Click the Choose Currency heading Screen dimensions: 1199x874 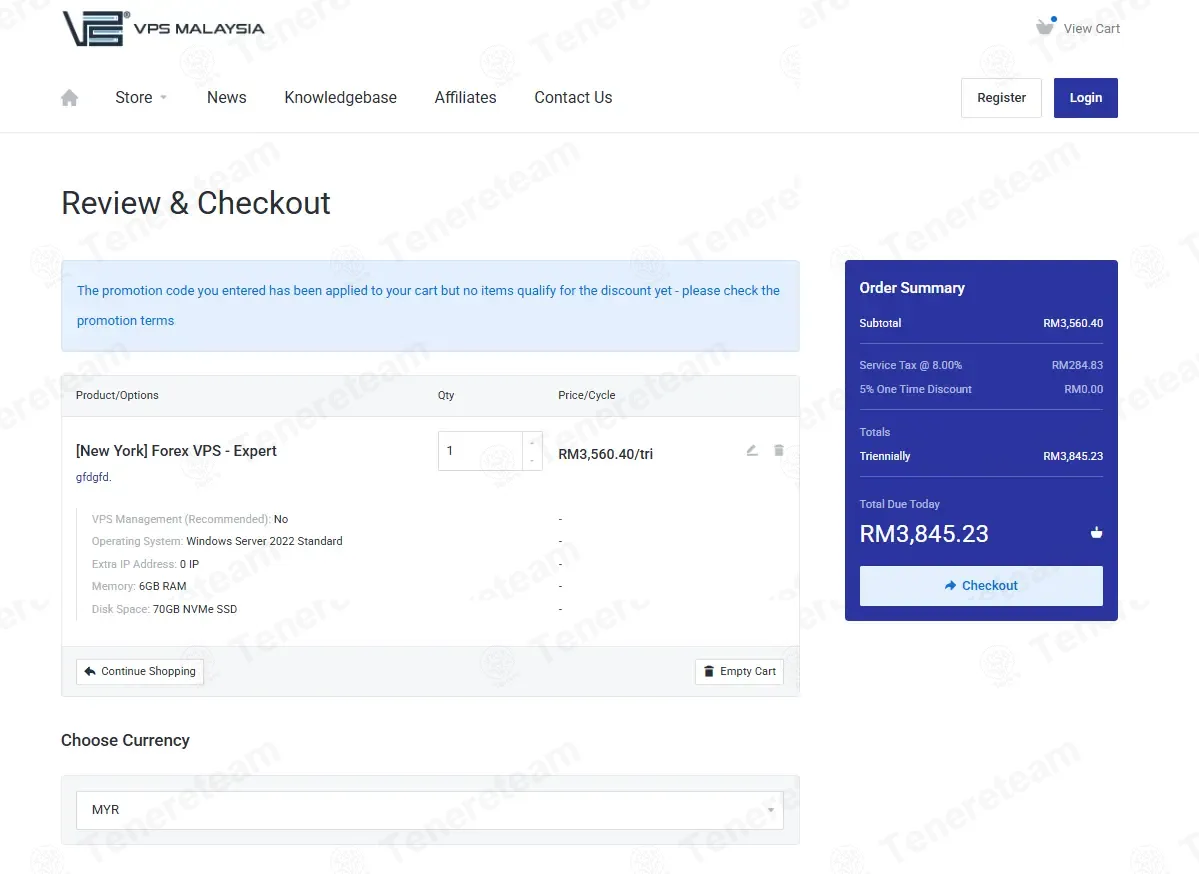coord(125,740)
